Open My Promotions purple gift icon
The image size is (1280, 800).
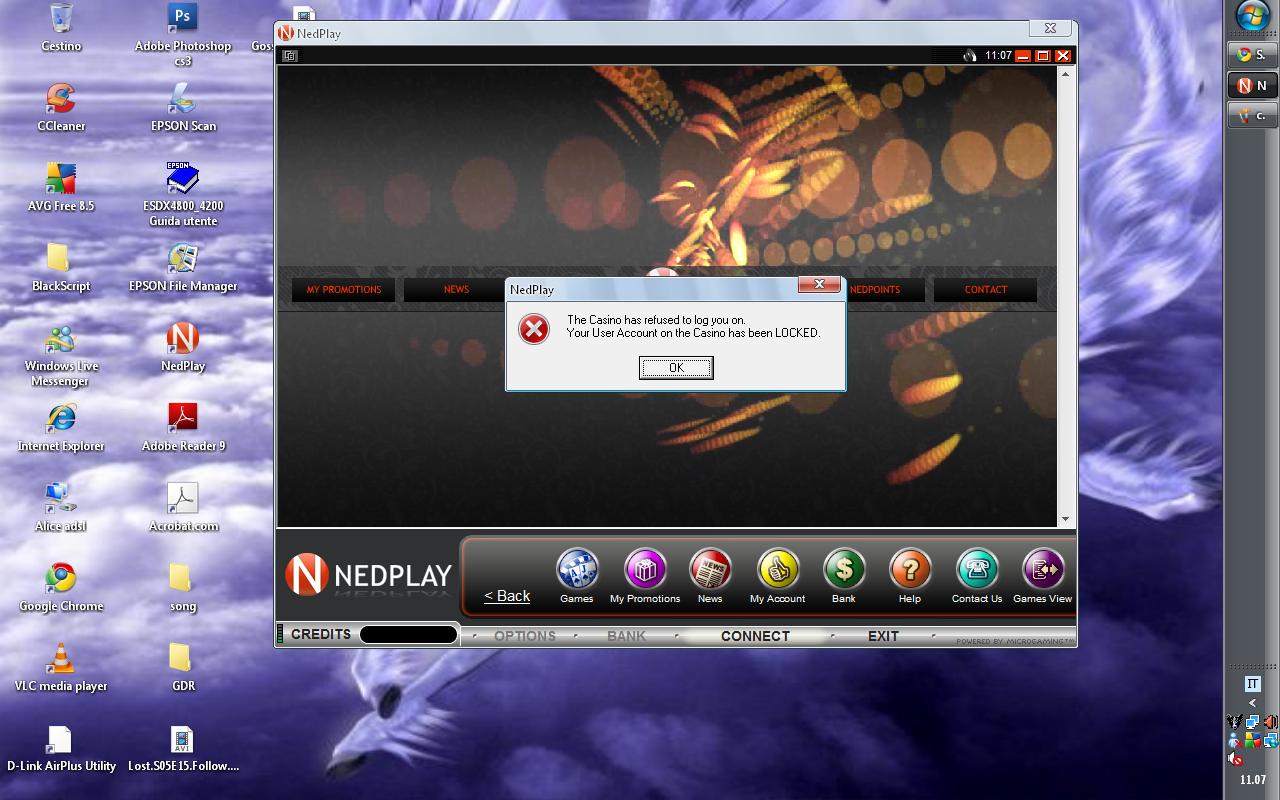point(645,570)
